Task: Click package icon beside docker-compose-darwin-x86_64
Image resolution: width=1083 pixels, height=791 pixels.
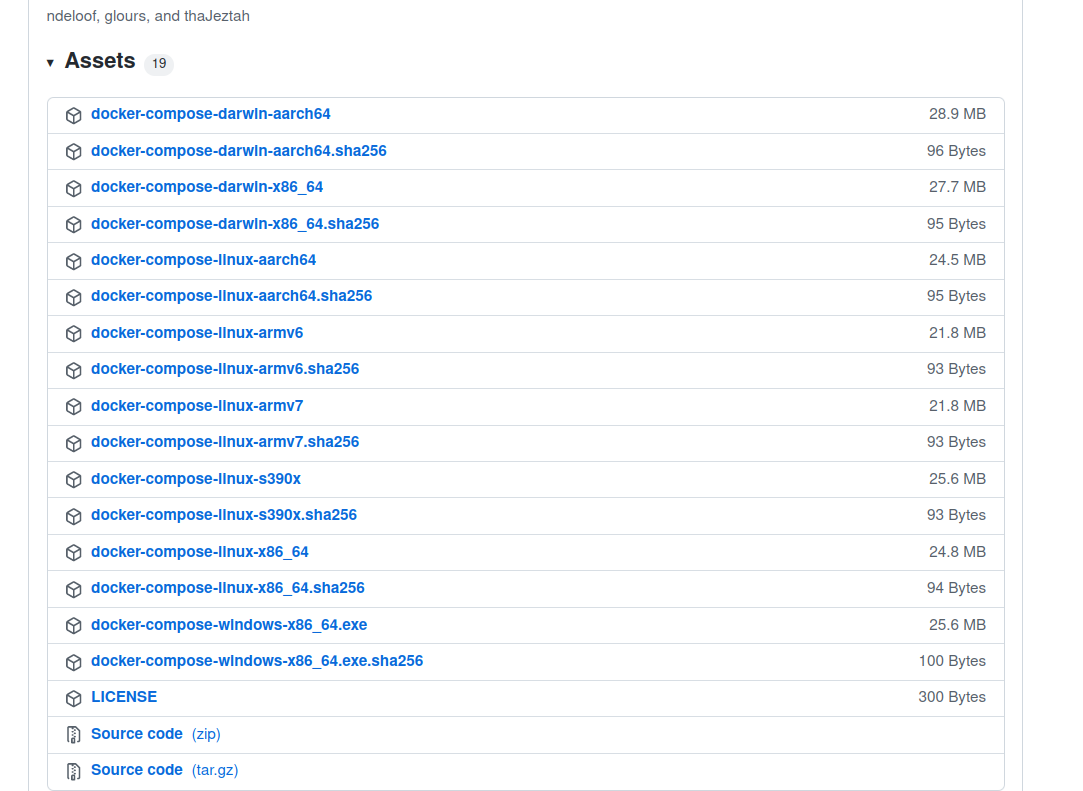Action: pos(74,189)
